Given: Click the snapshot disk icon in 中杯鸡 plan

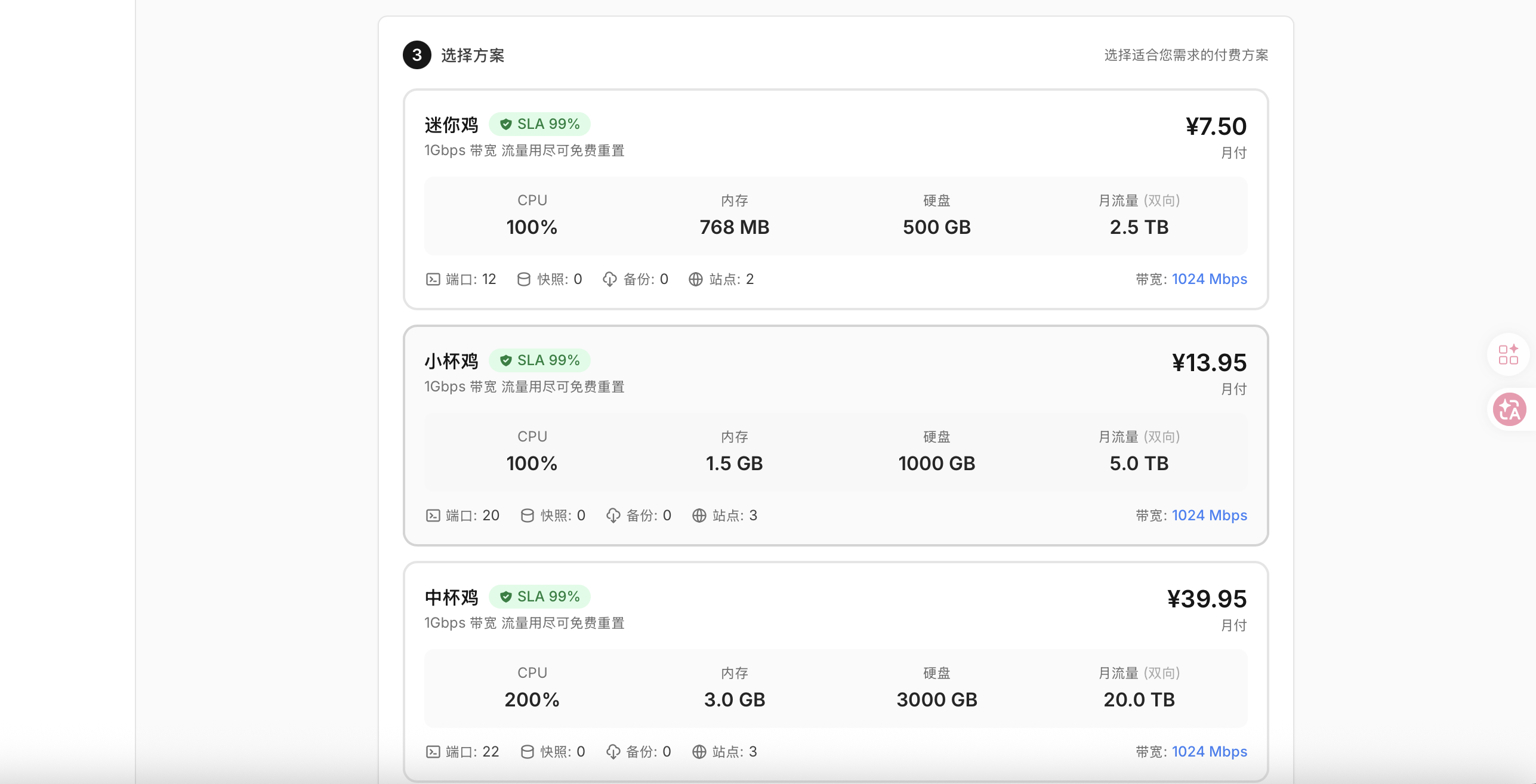Looking at the screenshot, I should tap(527, 752).
